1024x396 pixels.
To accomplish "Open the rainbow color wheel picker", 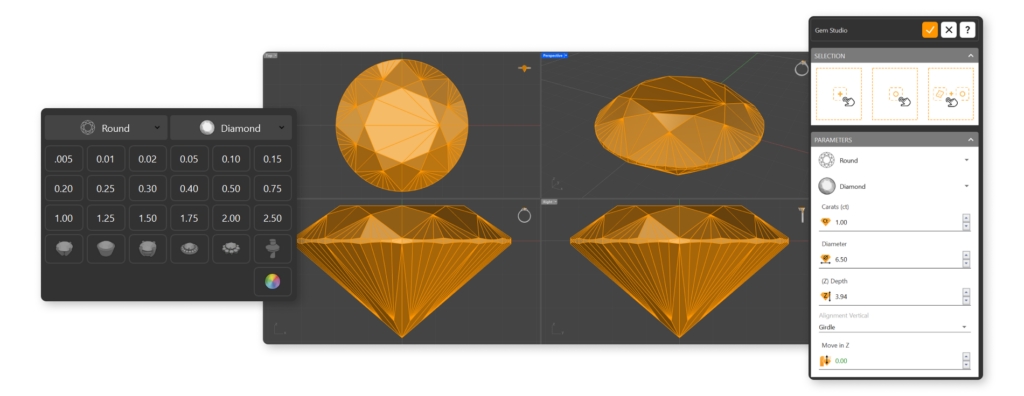I will pos(273,282).
